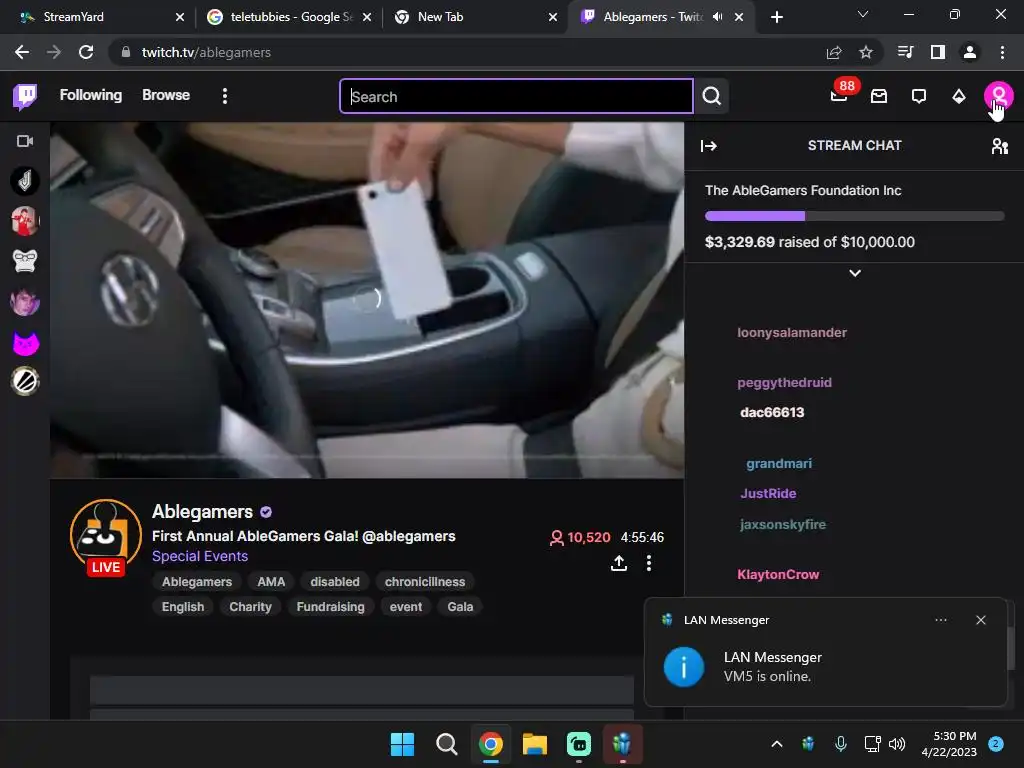
Task: Dismiss the LAN Messenger notification
Action: pyautogui.click(x=981, y=620)
